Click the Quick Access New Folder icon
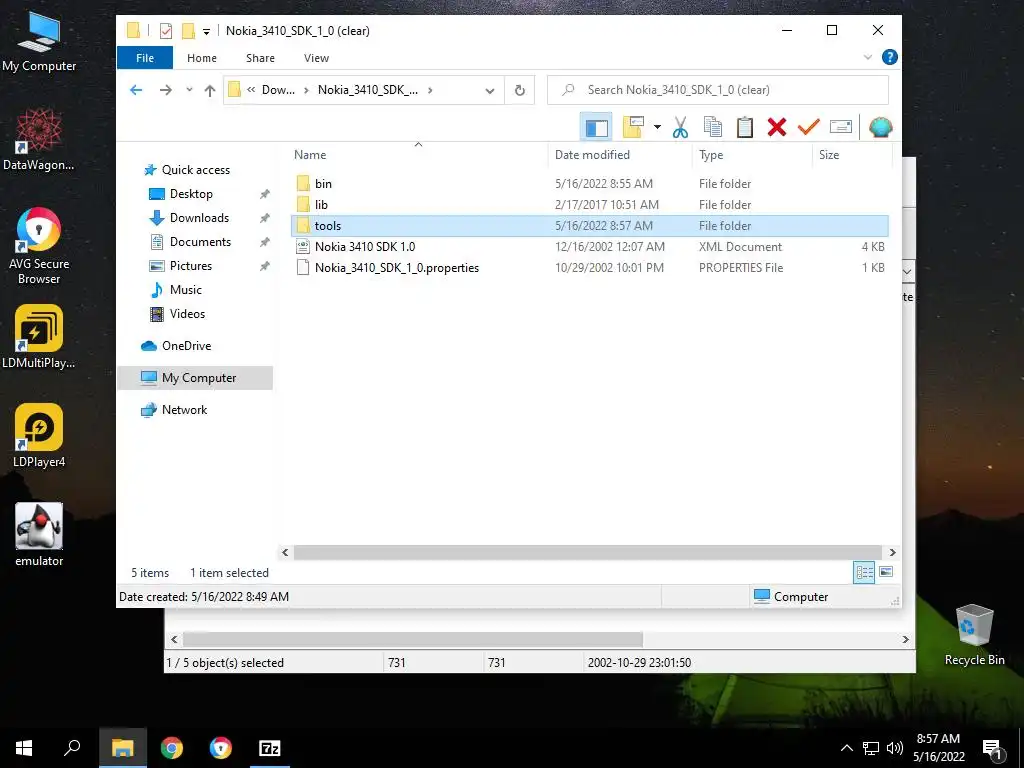The width and height of the screenshot is (1024, 768). point(188,31)
